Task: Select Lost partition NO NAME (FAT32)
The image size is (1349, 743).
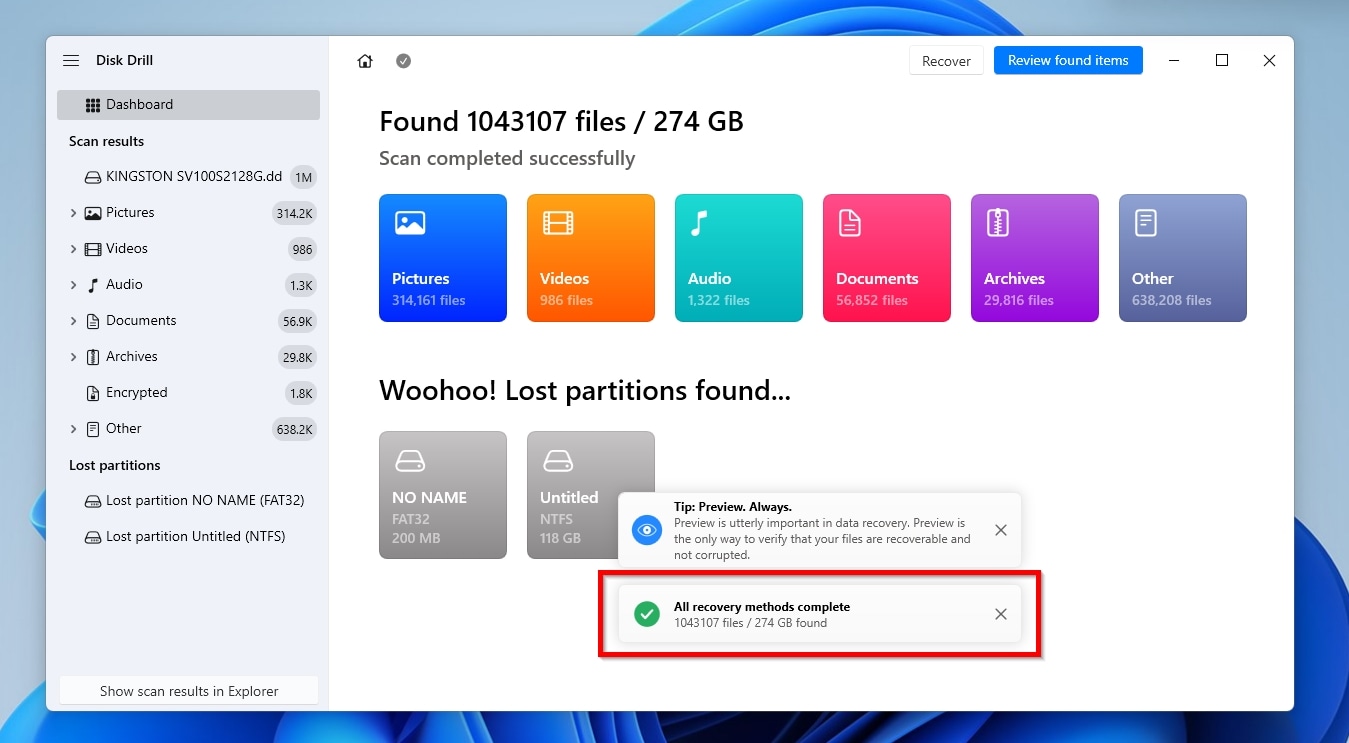Action: pyautogui.click(x=188, y=501)
